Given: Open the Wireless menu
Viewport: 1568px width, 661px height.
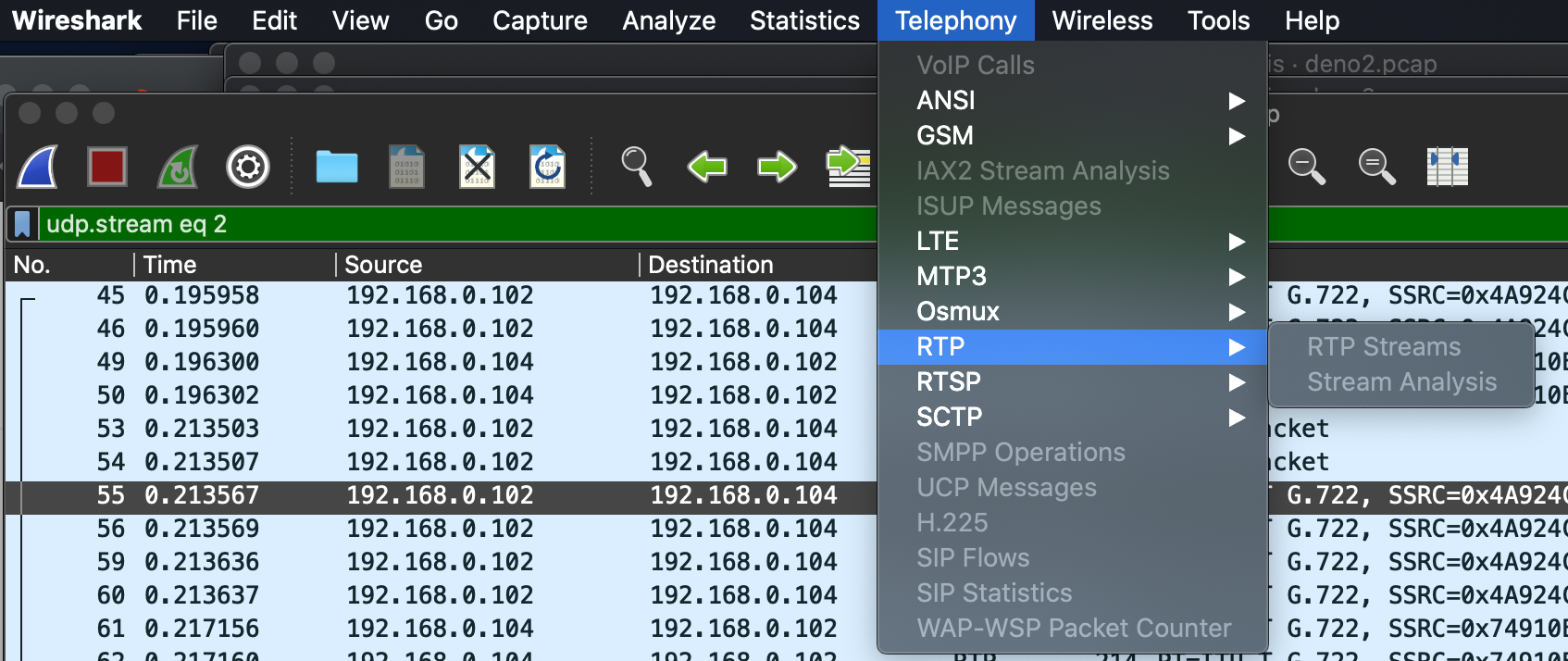Looking at the screenshot, I should [x=1102, y=20].
